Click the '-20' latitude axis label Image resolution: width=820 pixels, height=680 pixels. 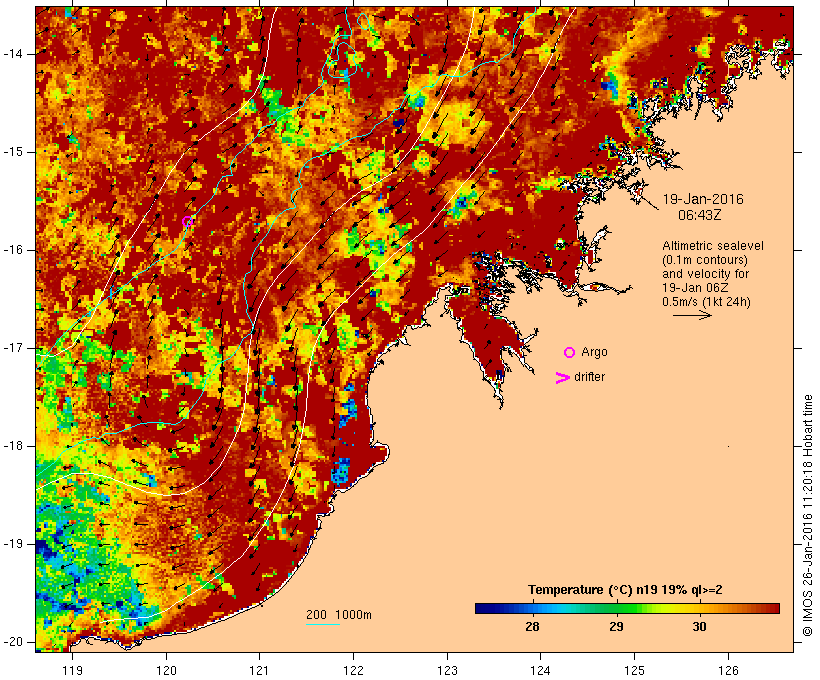click(13, 642)
